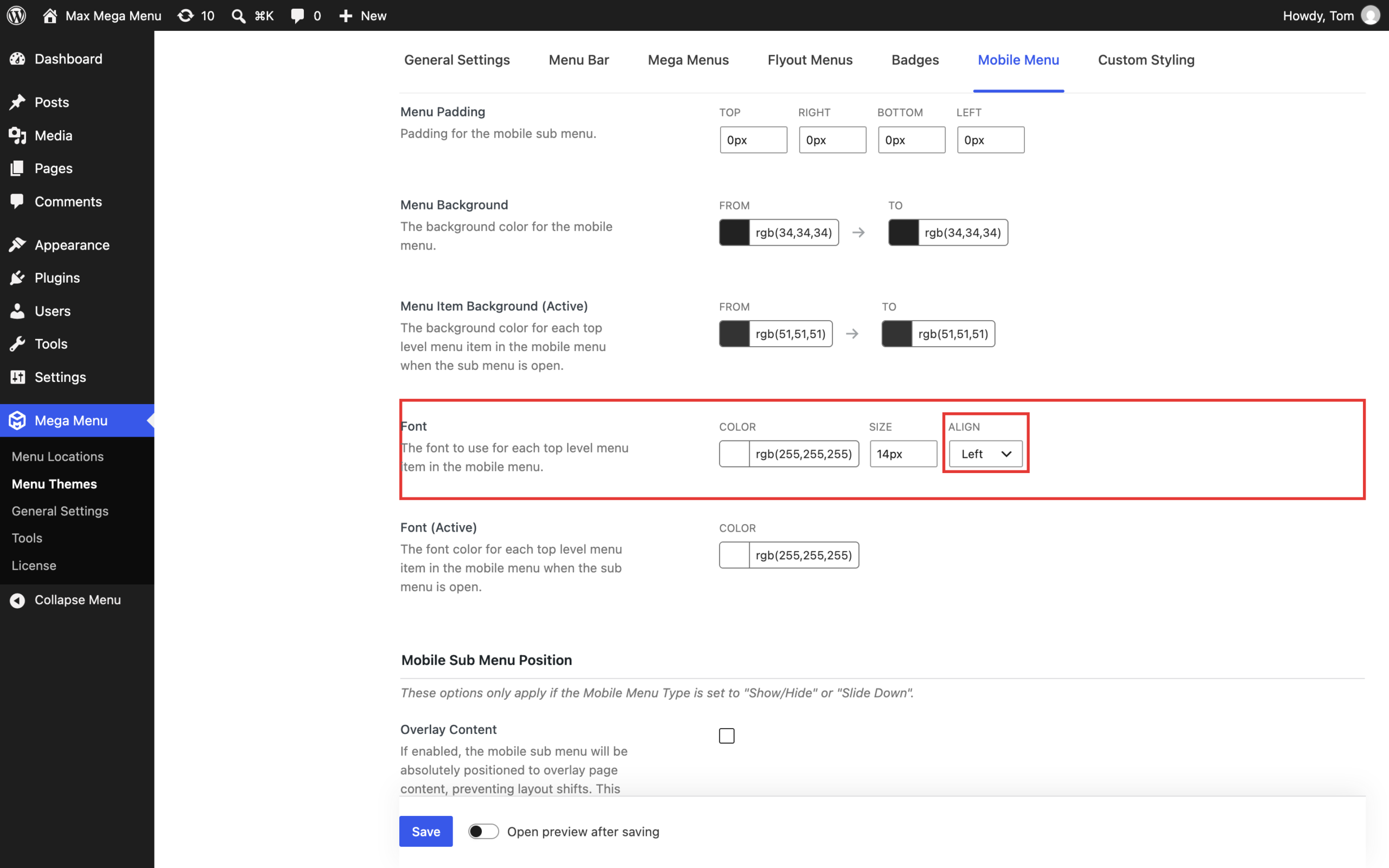Open Menu Background To color swatch
Image resolution: width=1389 pixels, height=868 pixels.
[903, 233]
